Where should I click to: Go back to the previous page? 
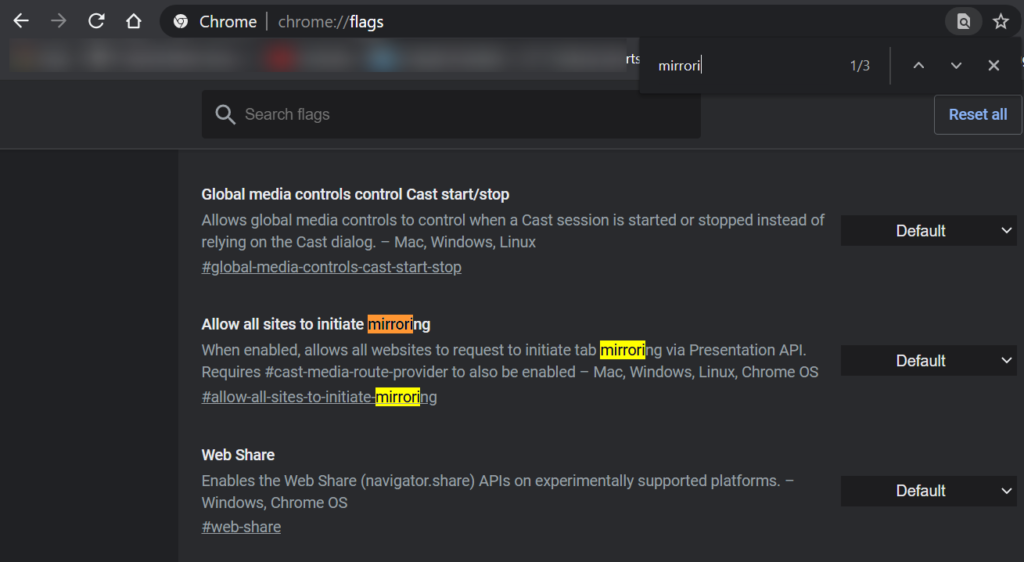(21, 22)
